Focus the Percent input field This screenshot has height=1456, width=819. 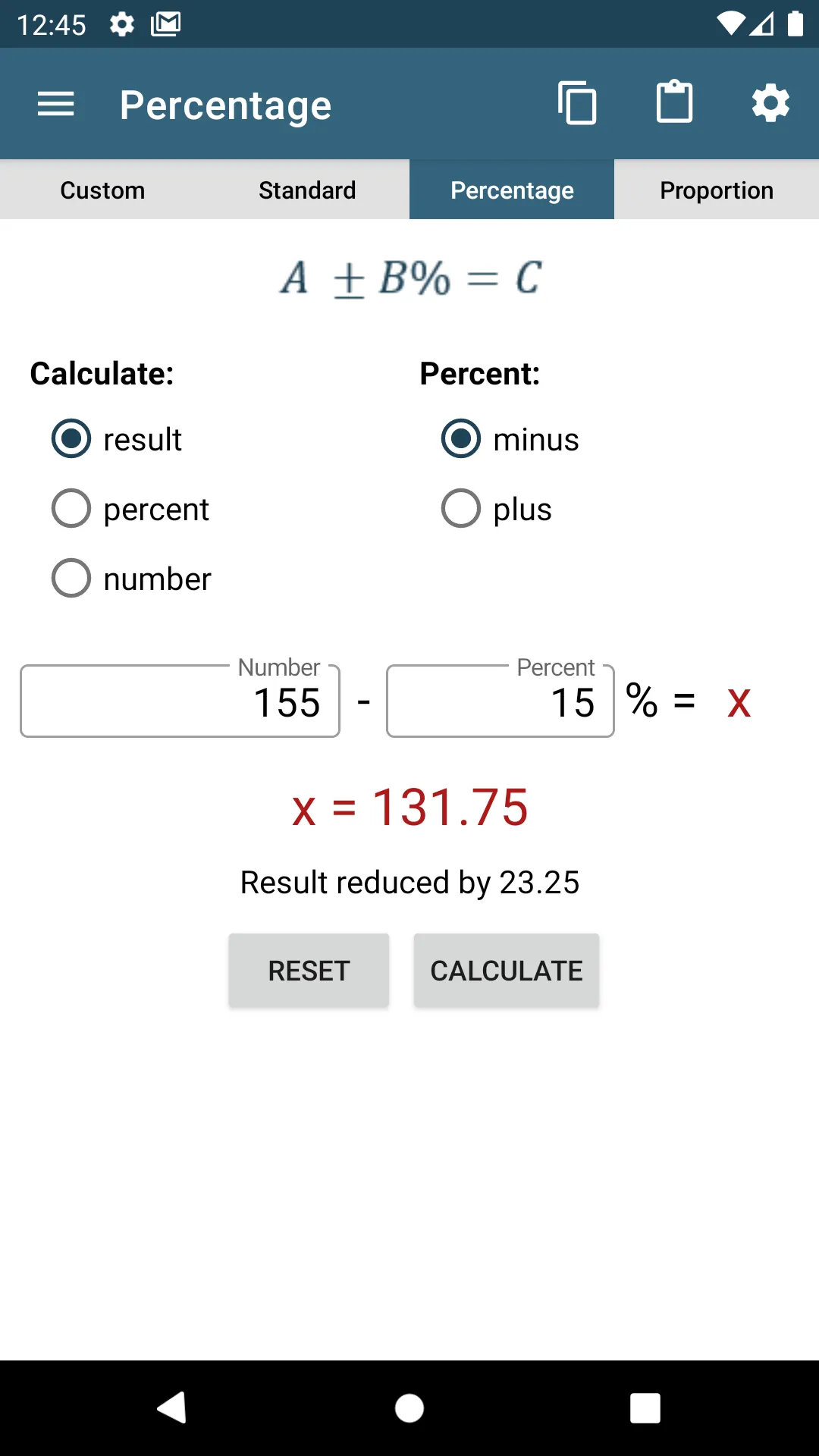tap(500, 701)
